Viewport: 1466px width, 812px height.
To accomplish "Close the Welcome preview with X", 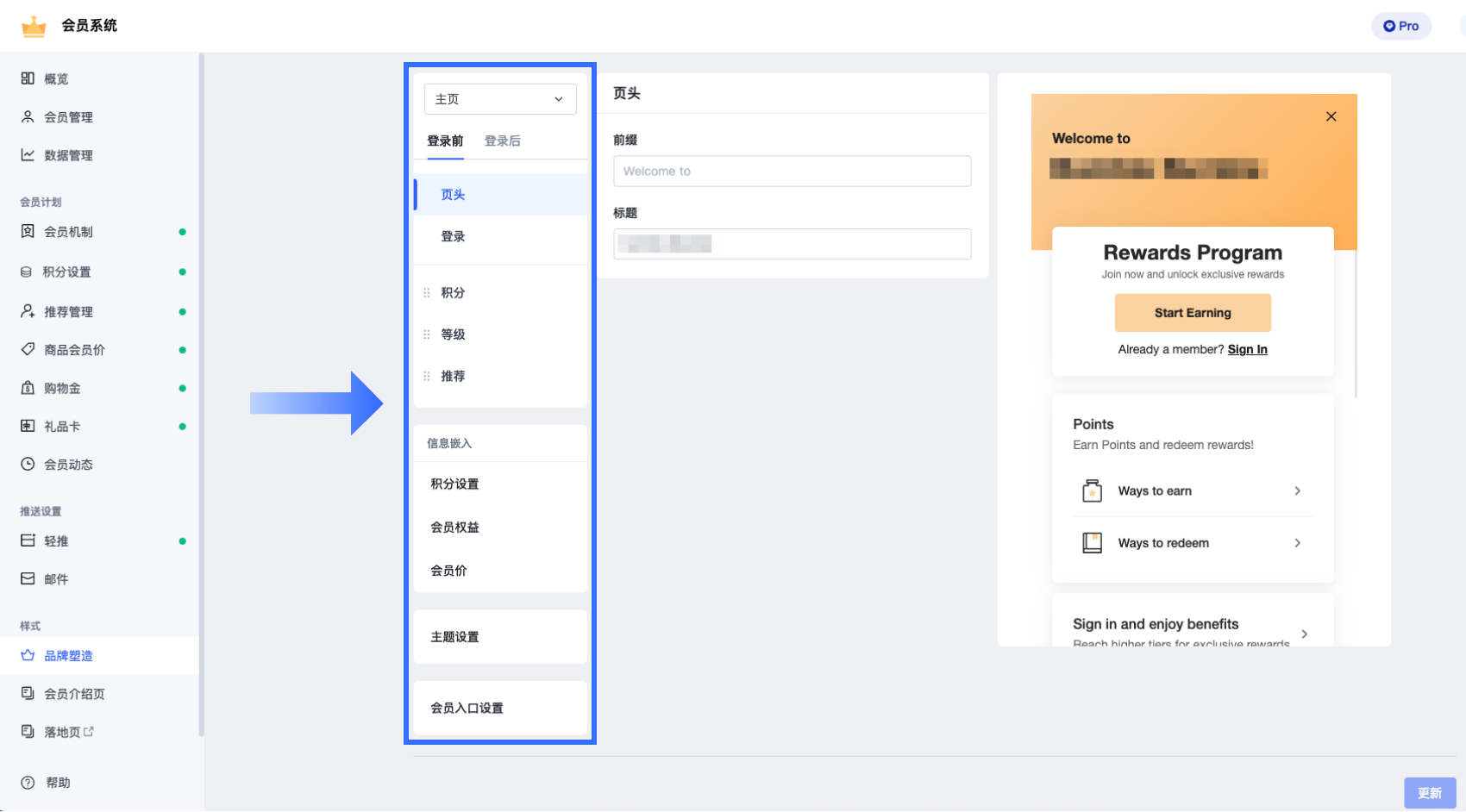I will (x=1331, y=116).
